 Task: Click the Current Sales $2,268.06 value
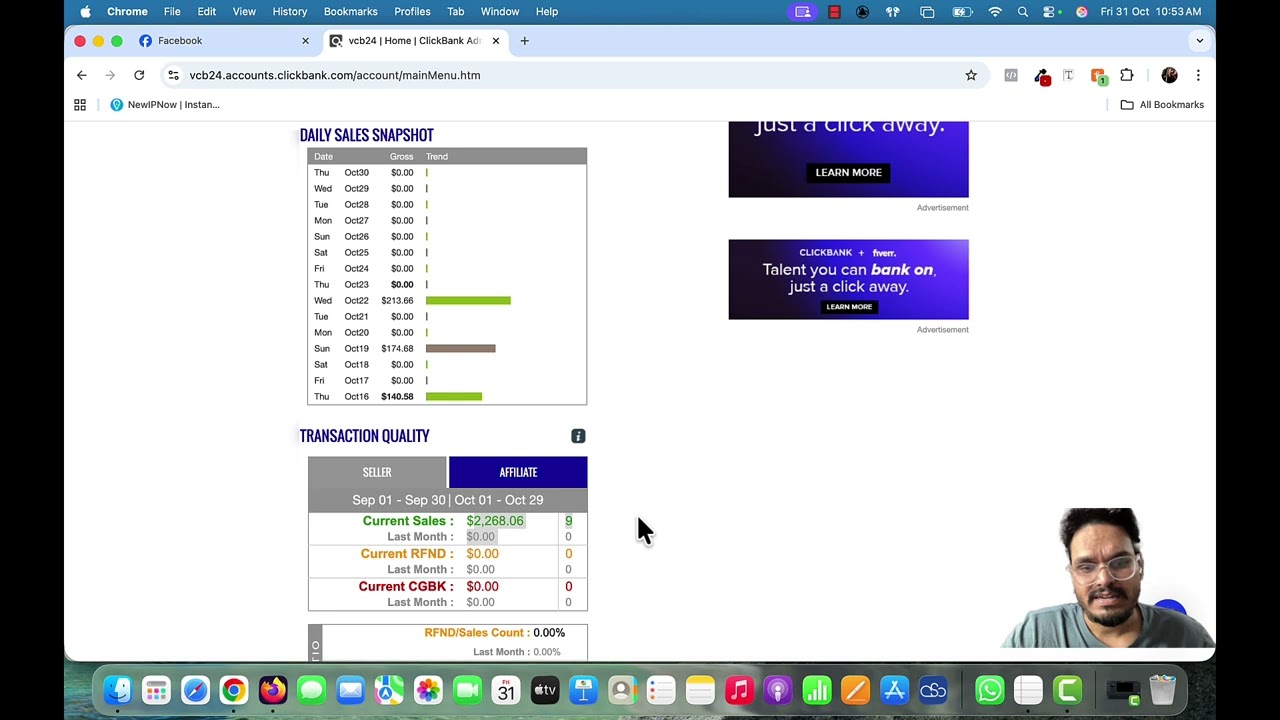495,521
